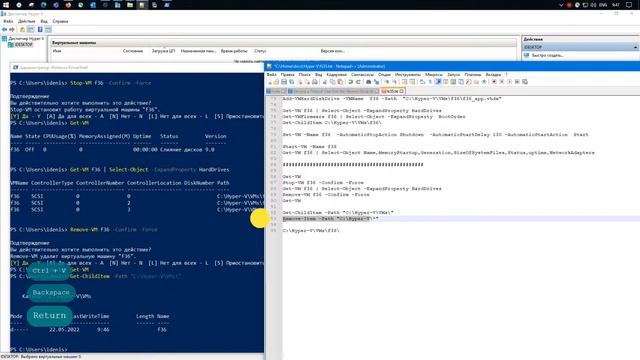Toggle the highlighted indent guide toolbar button
The width and height of the screenshot is (640, 360).
[x=438, y=82]
